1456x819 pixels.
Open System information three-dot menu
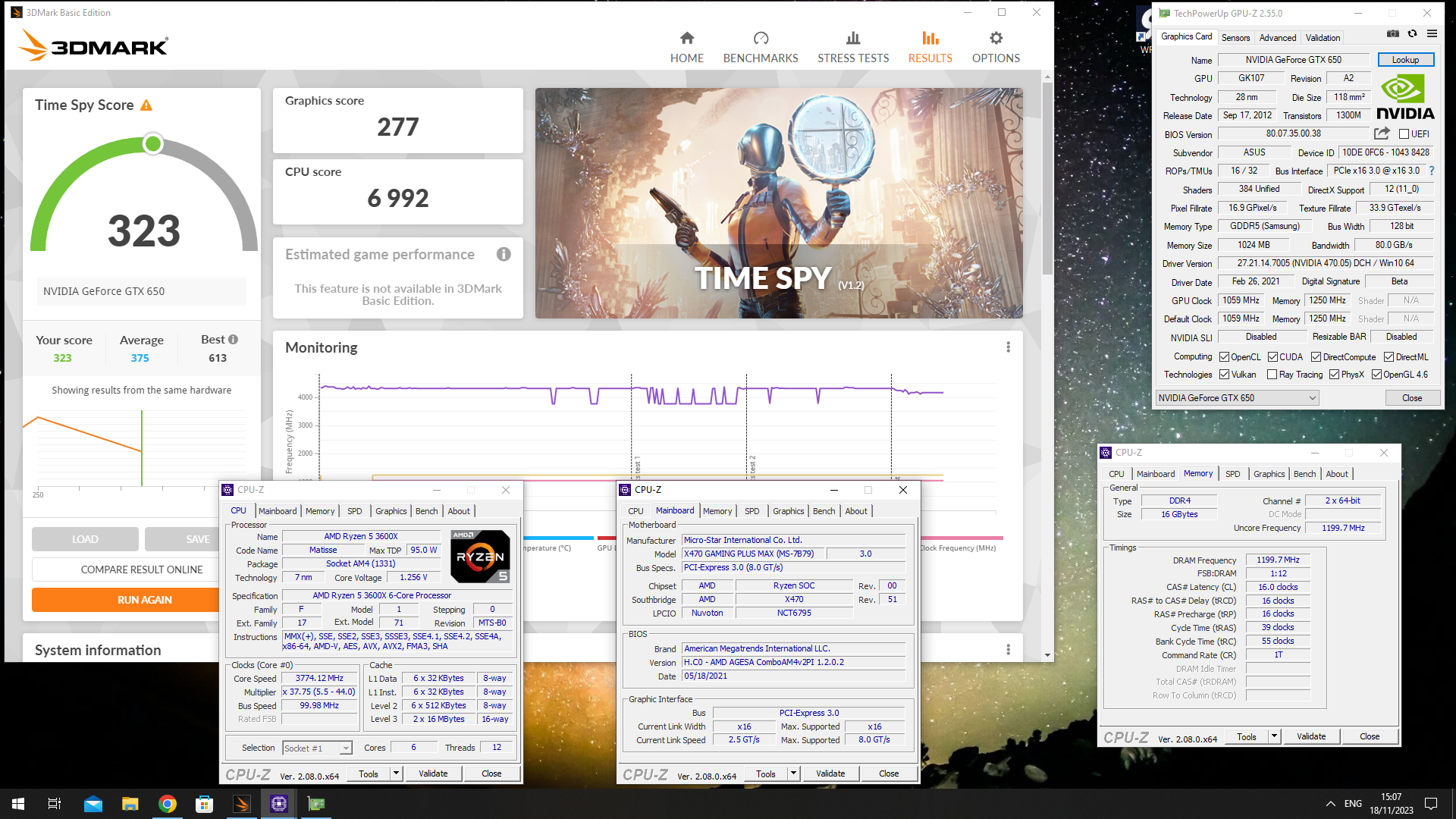pos(1008,650)
